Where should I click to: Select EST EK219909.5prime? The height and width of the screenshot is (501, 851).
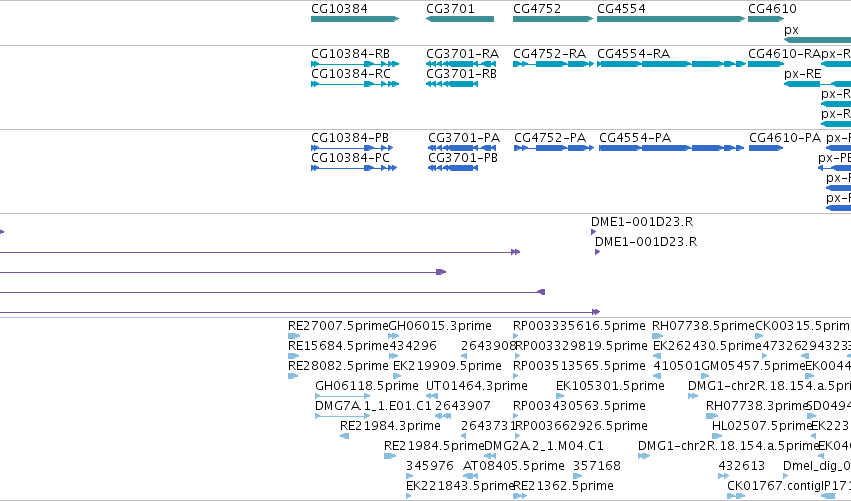pos(447,366)
